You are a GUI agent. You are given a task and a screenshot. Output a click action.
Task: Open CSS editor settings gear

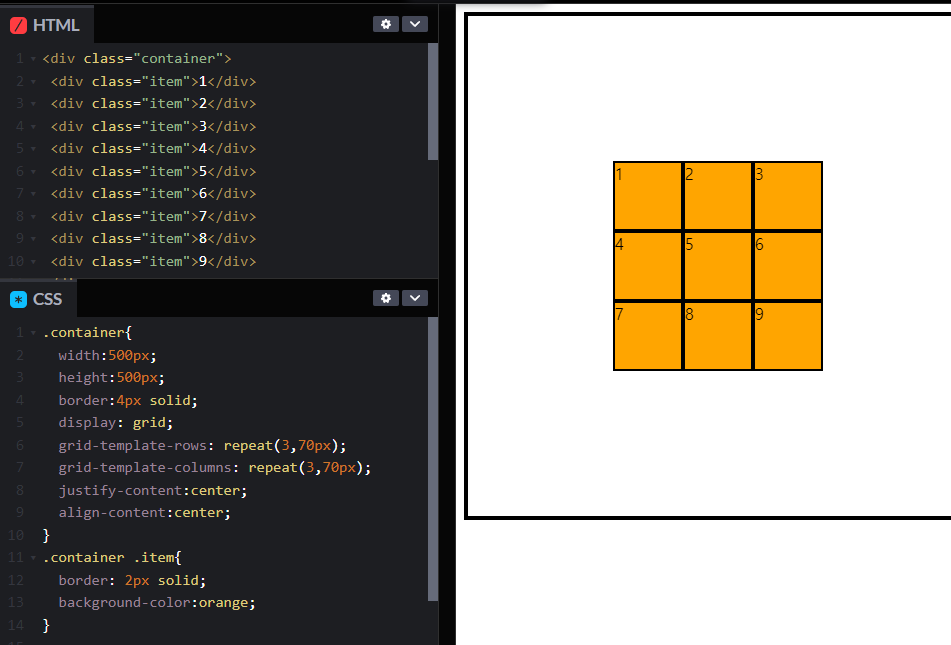pyautogui.click(x=386, y=298)
